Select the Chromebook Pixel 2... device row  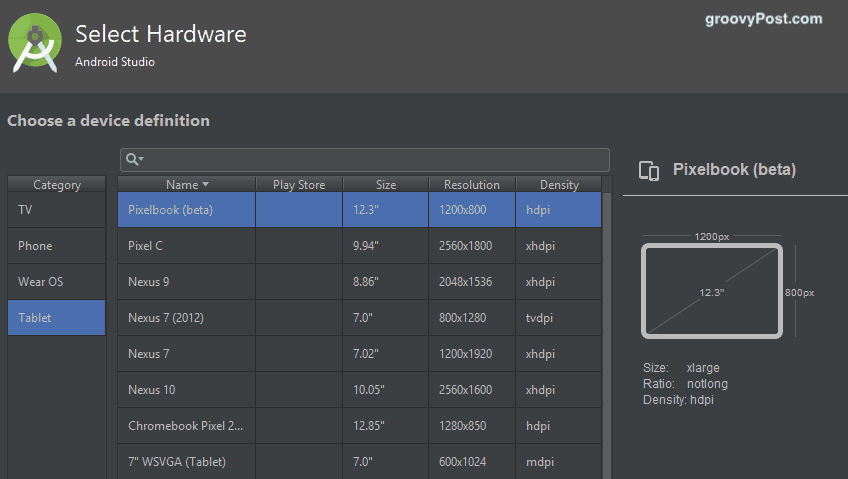pyautogui.click(x=359, y=426)
